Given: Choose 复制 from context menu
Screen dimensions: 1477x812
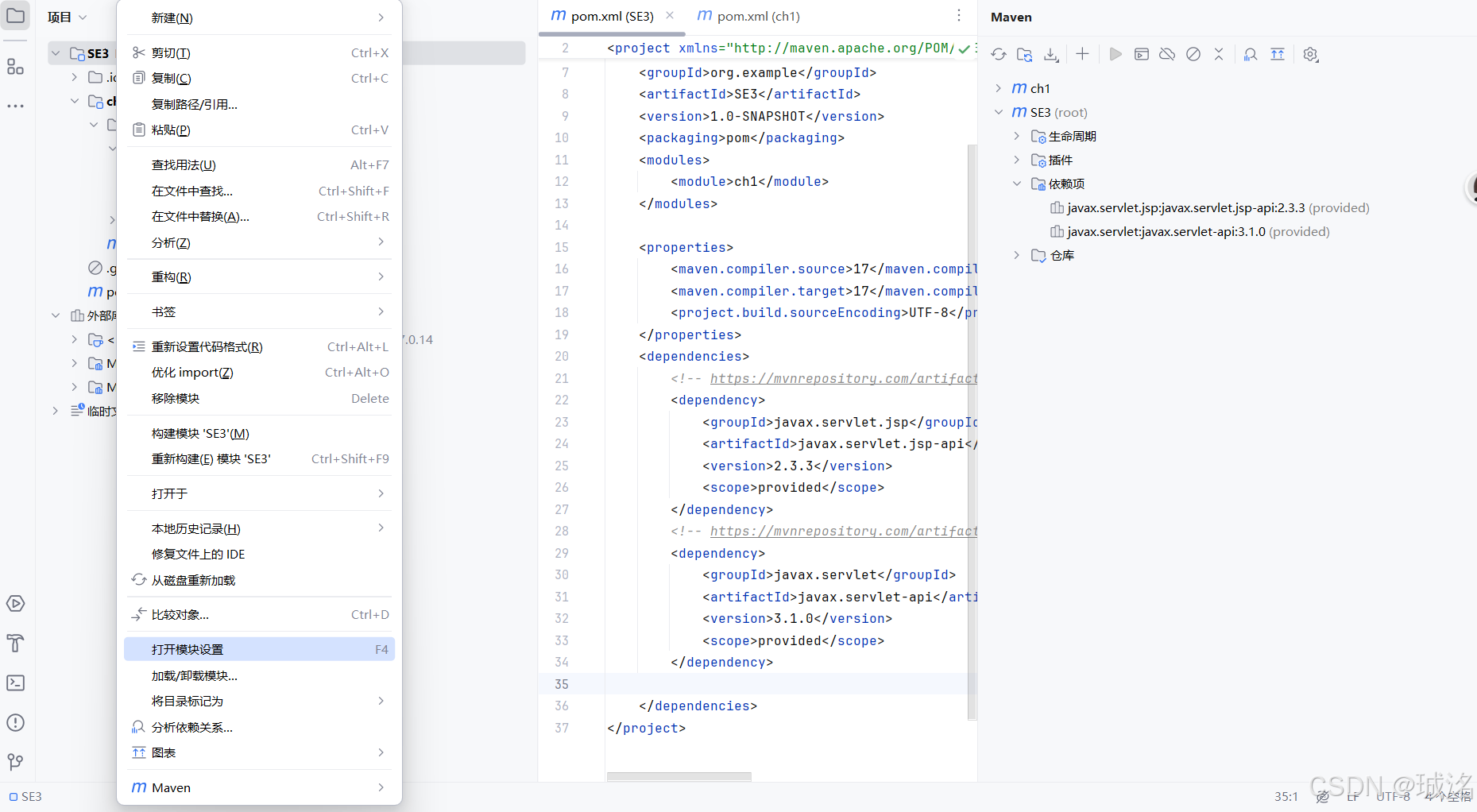Looking at the screenshot, I should point(259,78).
